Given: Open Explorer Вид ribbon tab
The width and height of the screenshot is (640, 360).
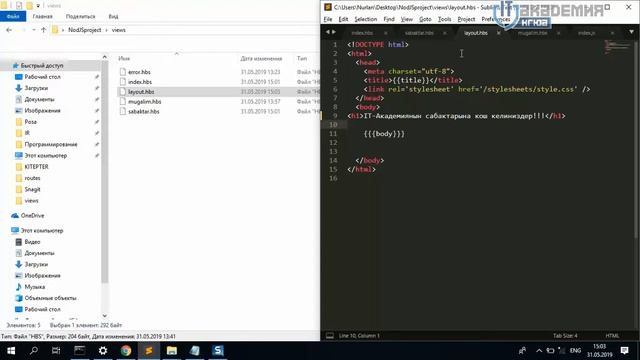Looking at the screenshot, I should coord(113,16).
